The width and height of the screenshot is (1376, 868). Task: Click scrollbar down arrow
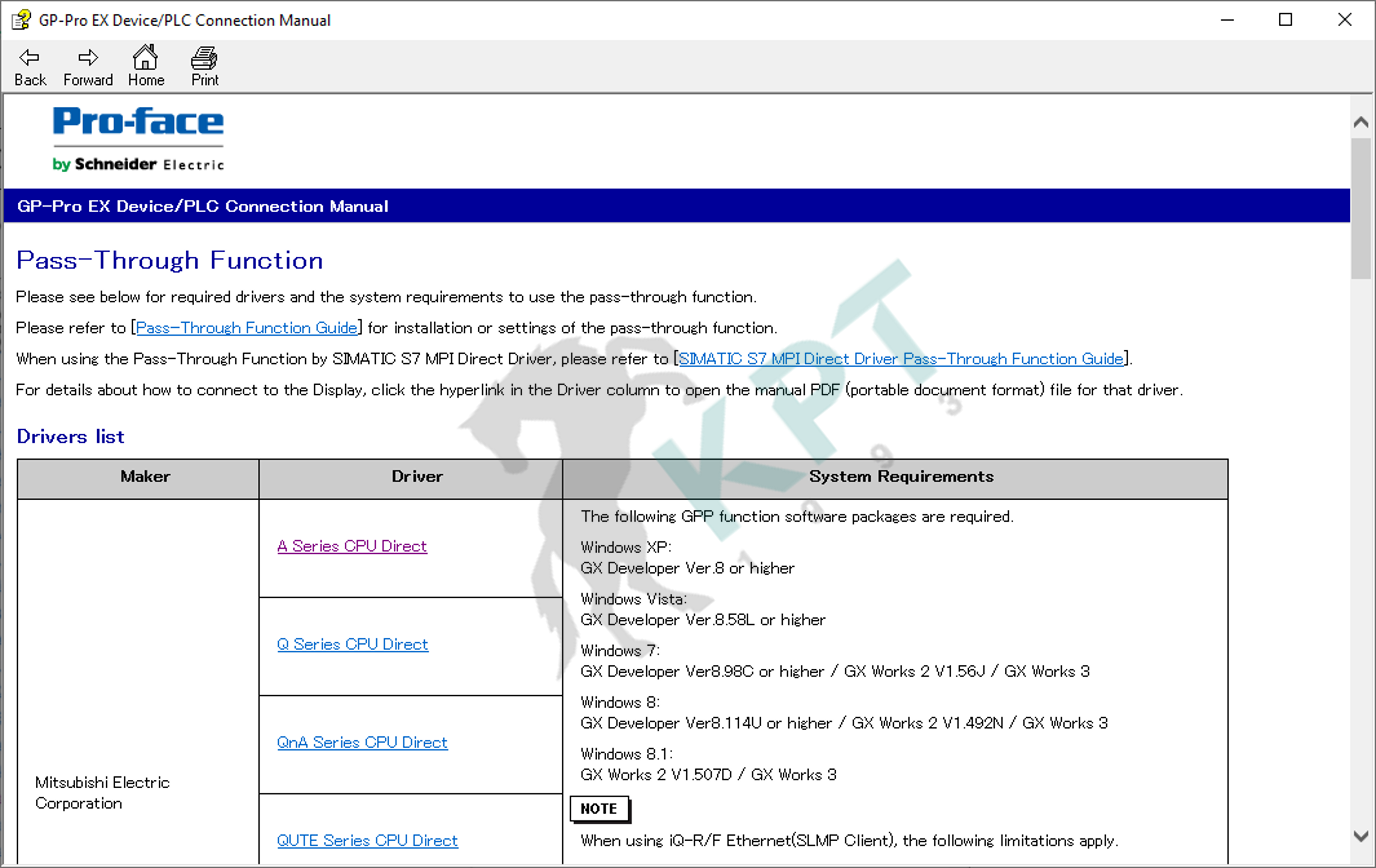[1361, 836]
